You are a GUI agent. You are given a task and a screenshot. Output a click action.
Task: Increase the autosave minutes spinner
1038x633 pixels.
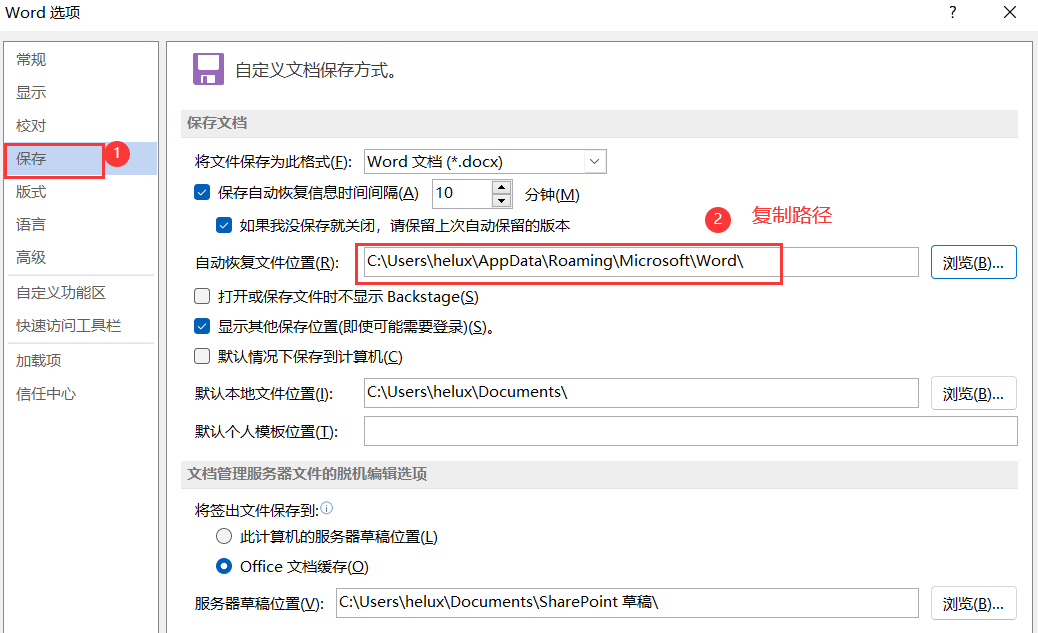coord(502,187)
